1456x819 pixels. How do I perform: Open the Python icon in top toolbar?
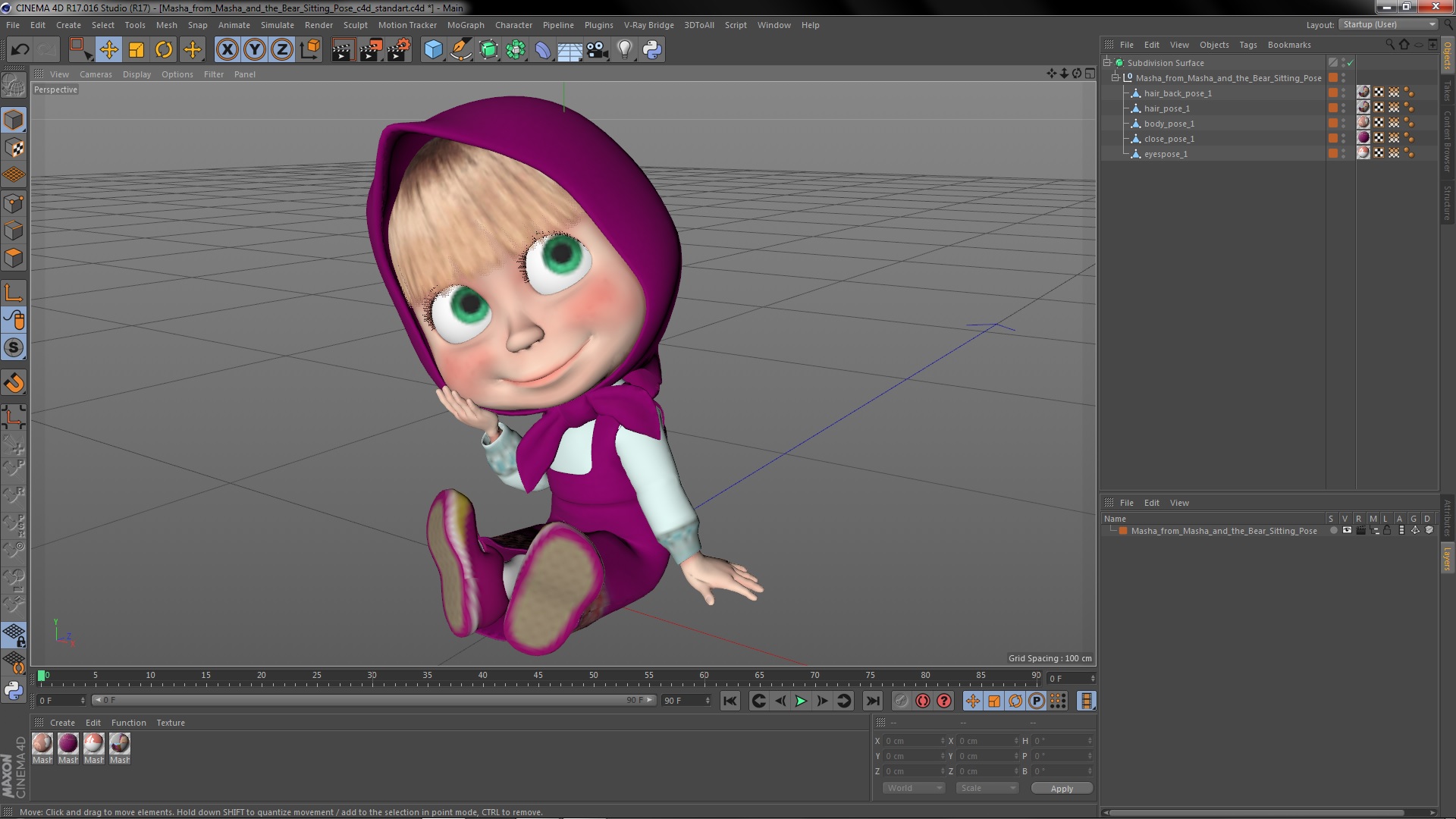[x=652, y=50]
